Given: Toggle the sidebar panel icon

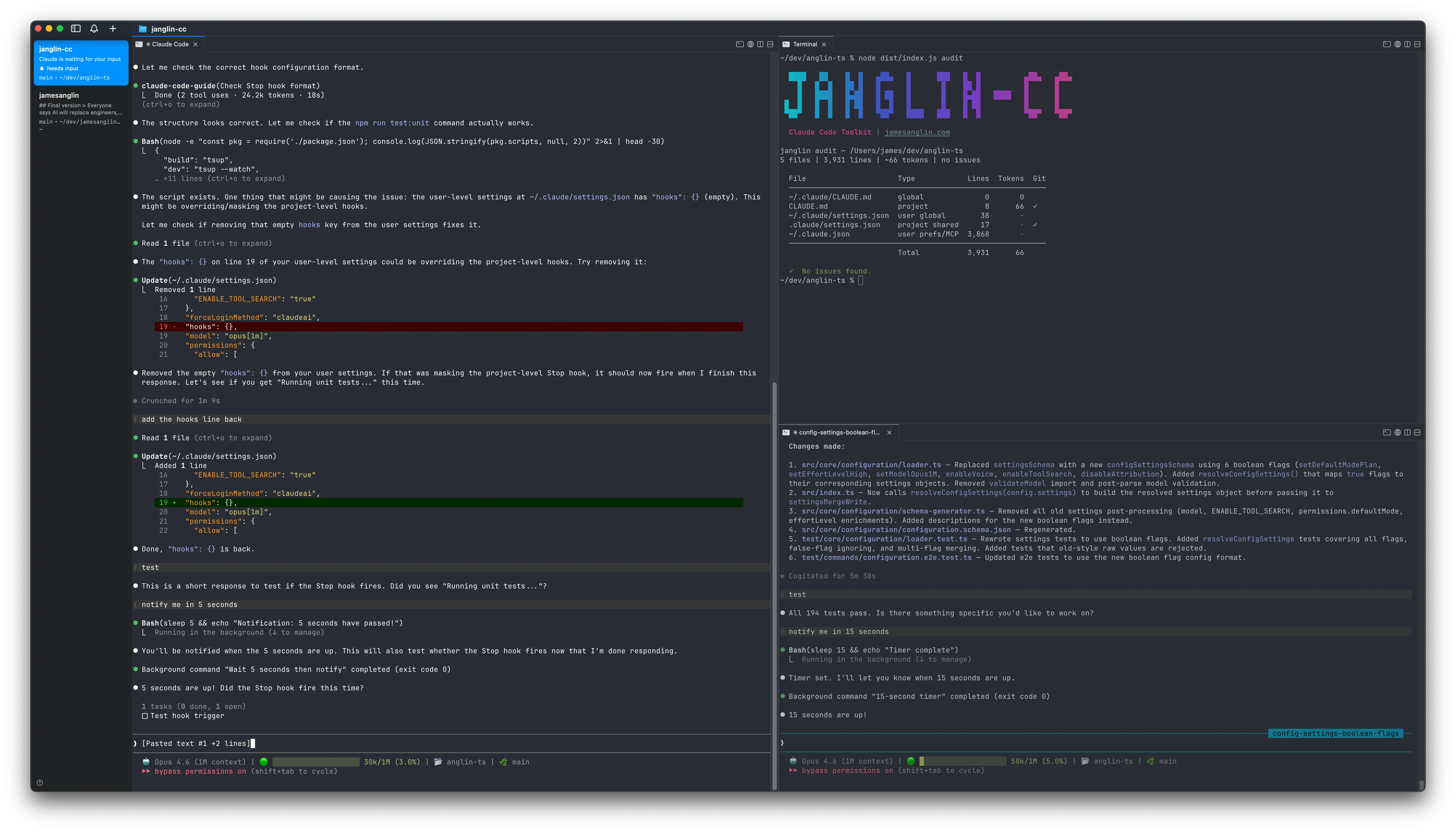Looking at the screenshot, I should 75,29.
